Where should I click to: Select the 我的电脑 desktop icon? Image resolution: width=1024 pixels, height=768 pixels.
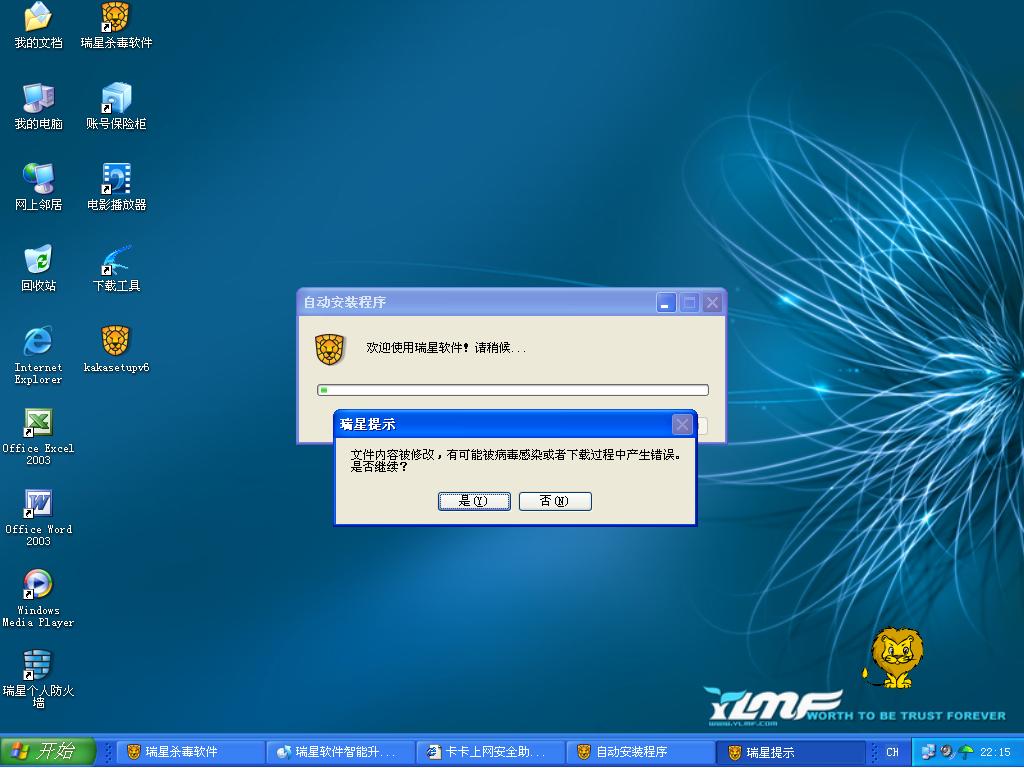pos(38,106)
